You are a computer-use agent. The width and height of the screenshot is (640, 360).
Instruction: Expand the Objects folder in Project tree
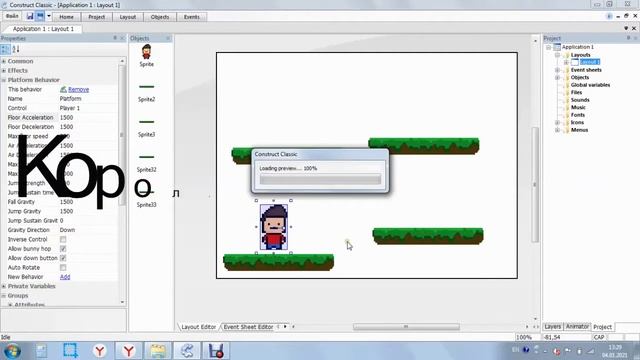pyautogui.click(x=558, y=78)
